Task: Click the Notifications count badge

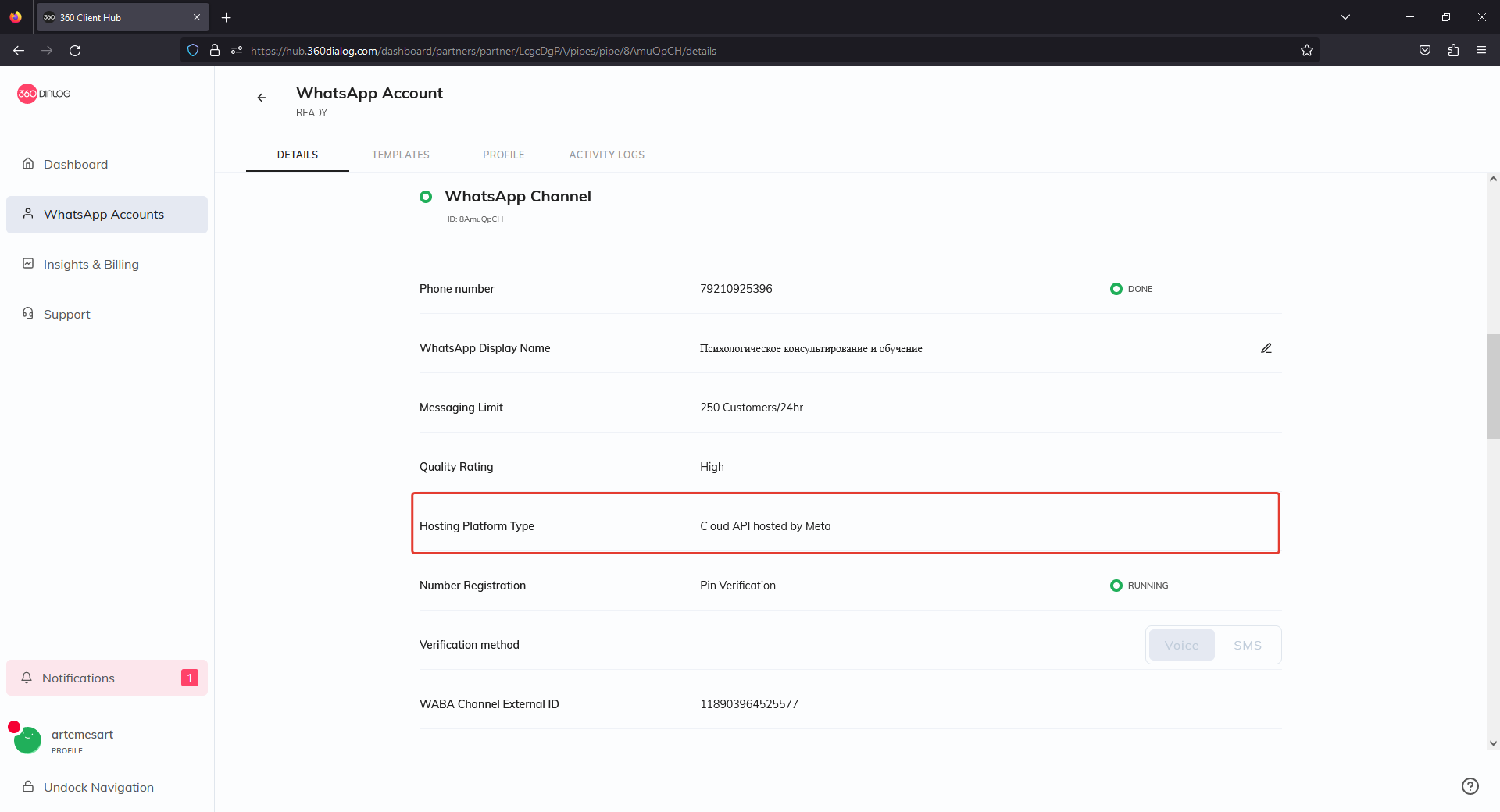Action: [190, 678]
